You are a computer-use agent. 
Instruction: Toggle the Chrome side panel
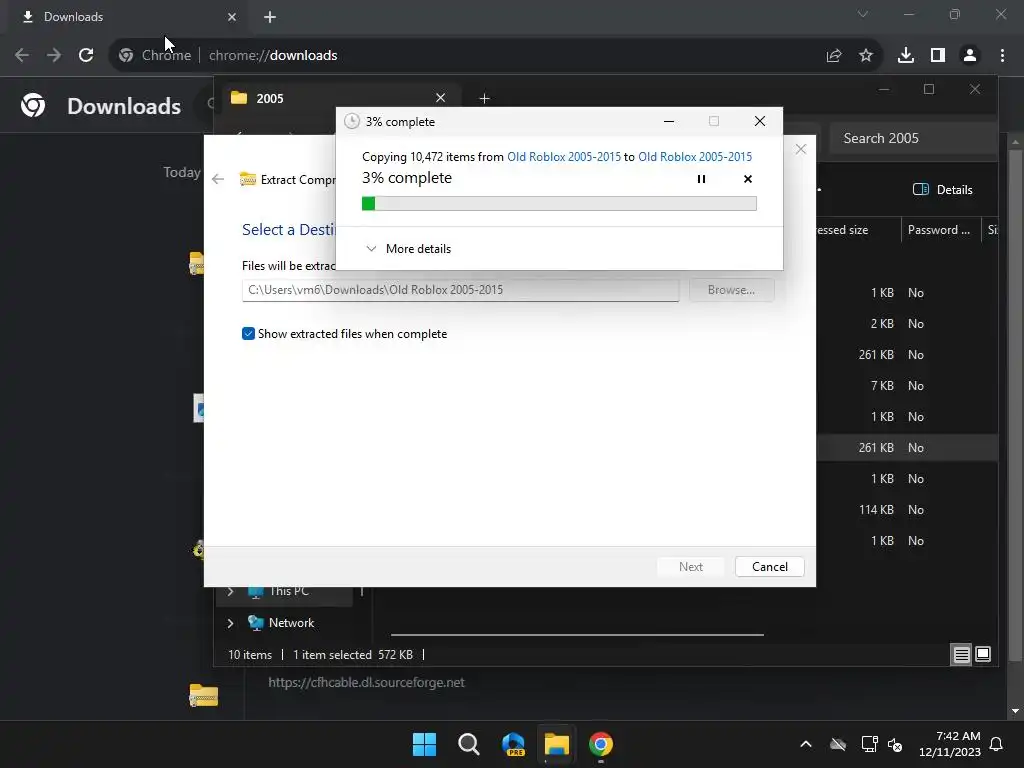(x=938, y=56)
